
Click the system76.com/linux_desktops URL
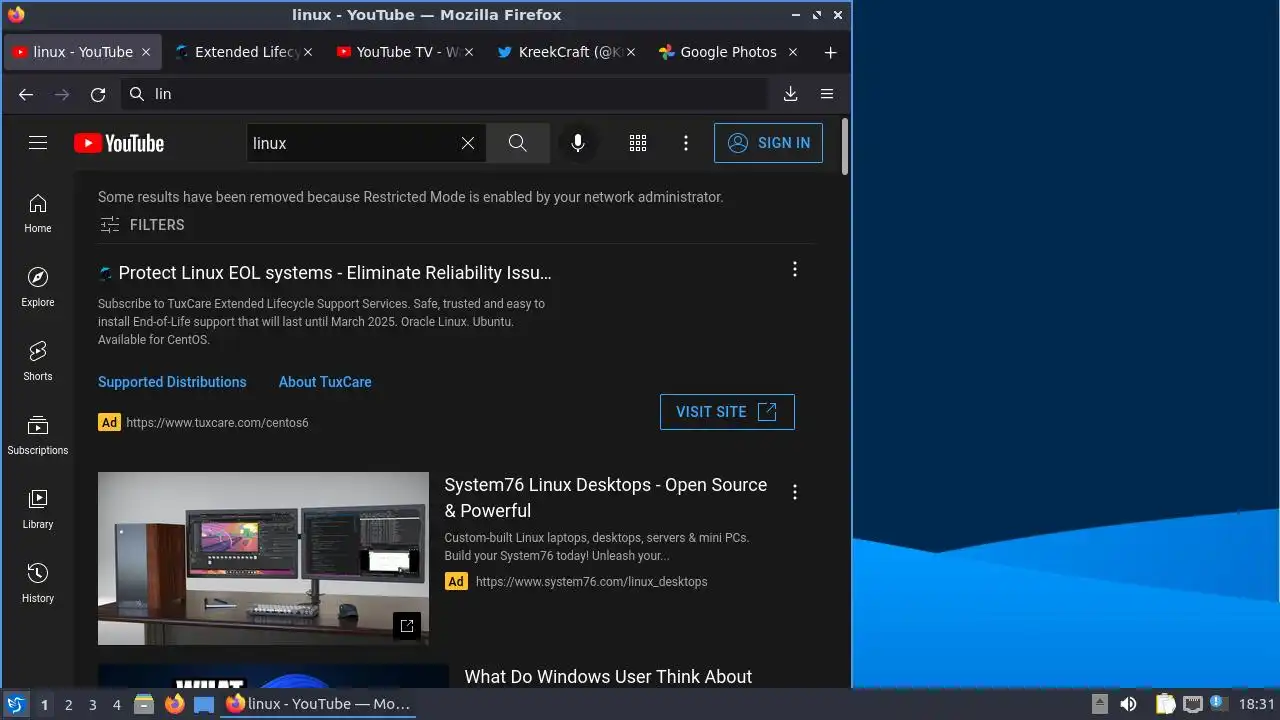tap(591, 581)
